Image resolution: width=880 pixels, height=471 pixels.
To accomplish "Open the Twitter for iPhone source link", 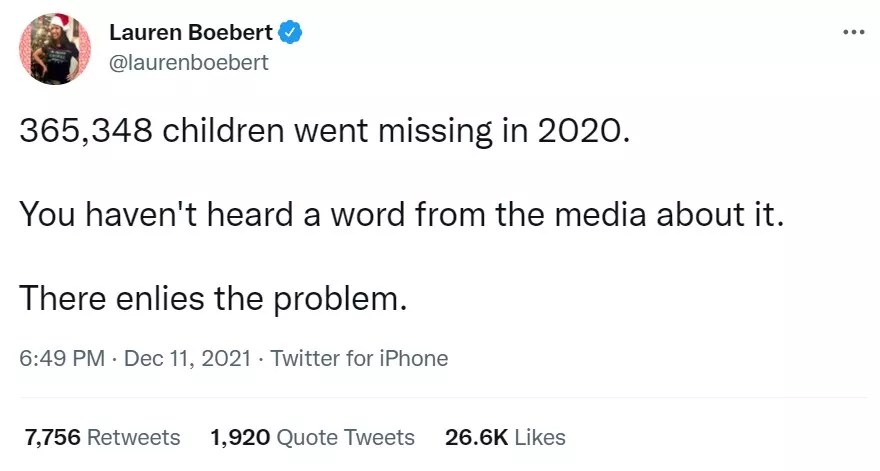I will [x=359, y=358].
